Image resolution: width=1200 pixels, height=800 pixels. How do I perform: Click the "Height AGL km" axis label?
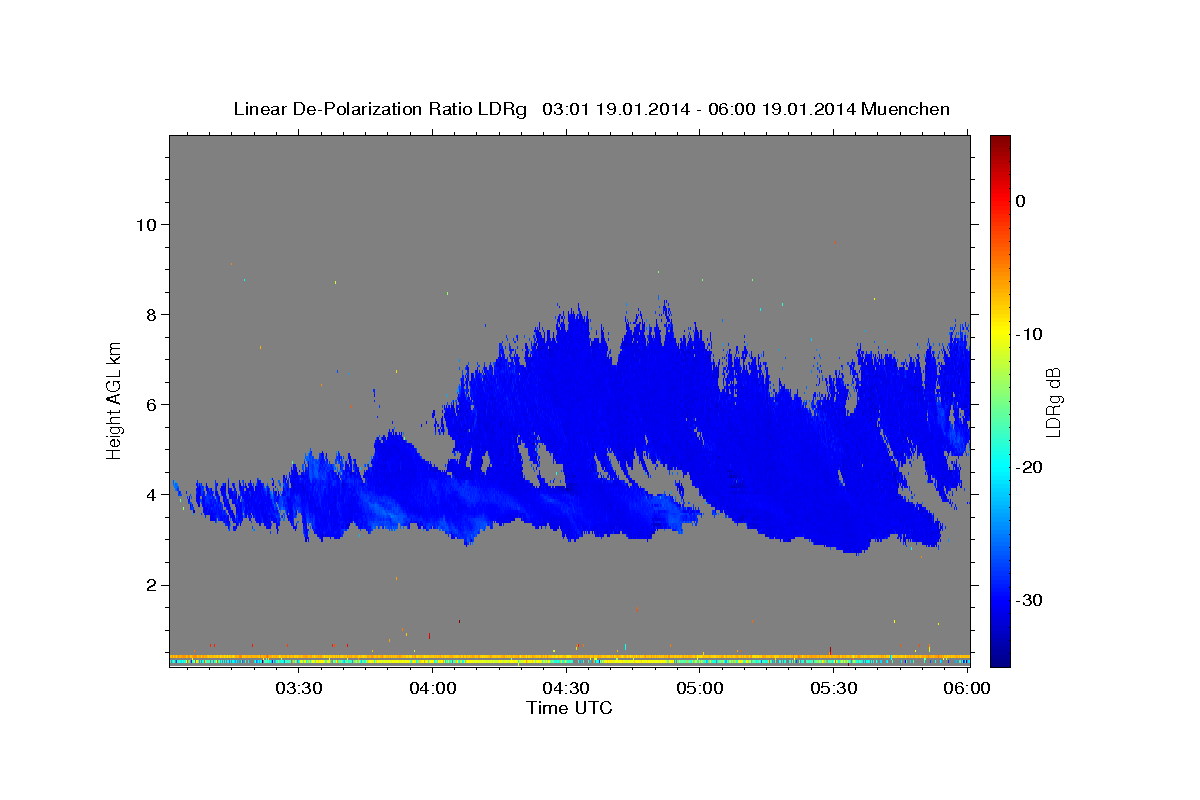115,400
